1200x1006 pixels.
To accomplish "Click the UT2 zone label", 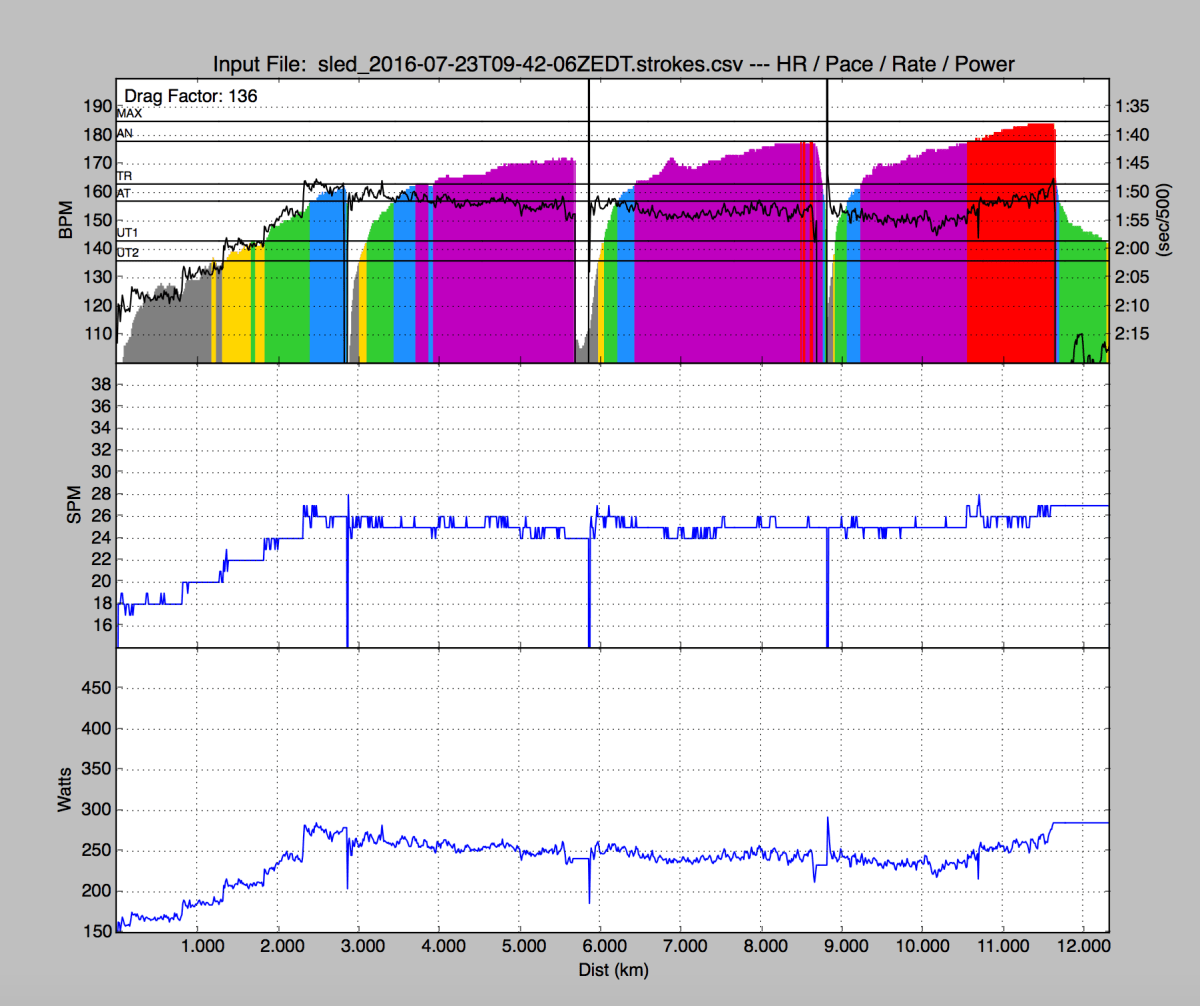I will click(x=128, y=254).
